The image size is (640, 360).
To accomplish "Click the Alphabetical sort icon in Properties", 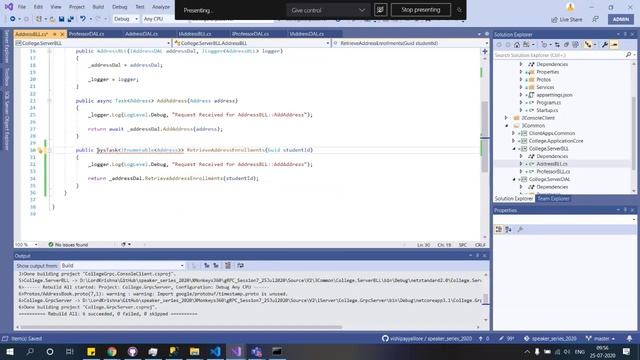I will [x=508, y=229].
